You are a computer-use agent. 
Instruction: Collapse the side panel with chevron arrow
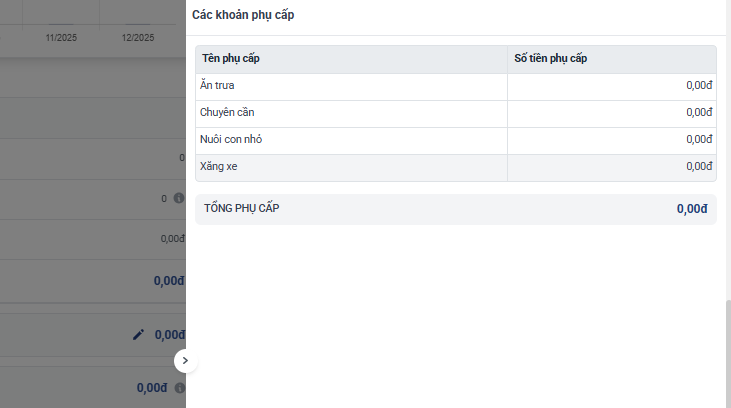pyautogui.click(x=185, y=360)
